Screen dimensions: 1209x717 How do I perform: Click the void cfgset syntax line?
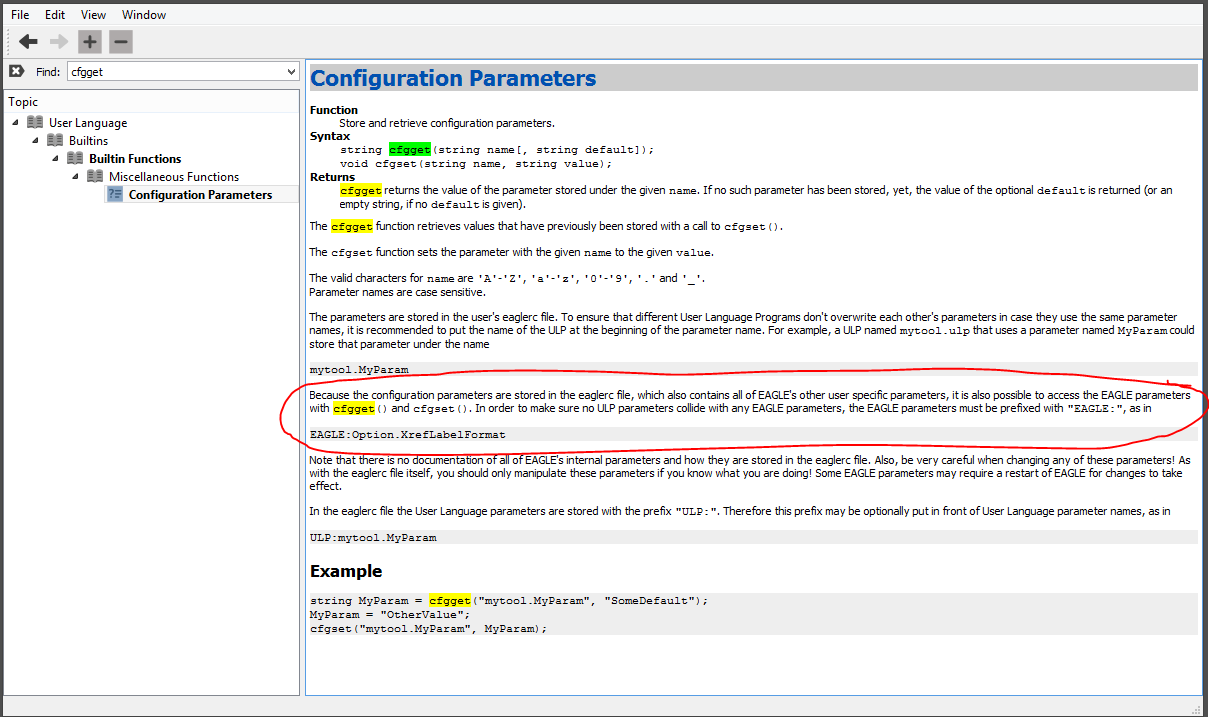point(476,163)
